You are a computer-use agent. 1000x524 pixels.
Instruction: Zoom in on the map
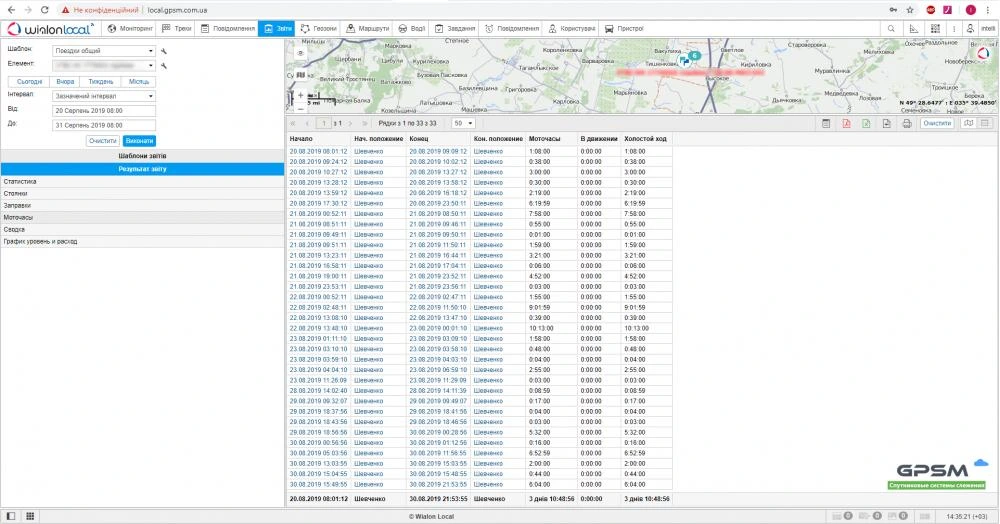[x=299, y=95]
